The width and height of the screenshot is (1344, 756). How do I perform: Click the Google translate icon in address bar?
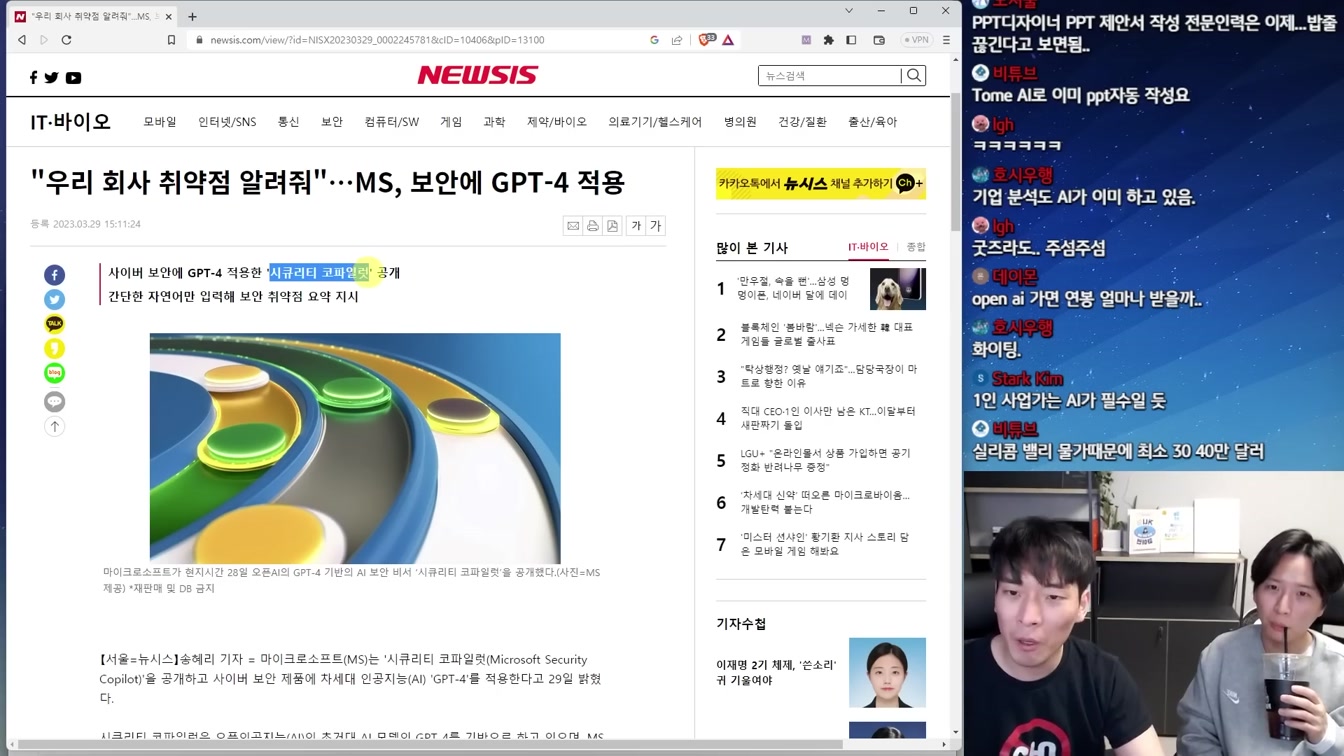(x=654, y=40)
